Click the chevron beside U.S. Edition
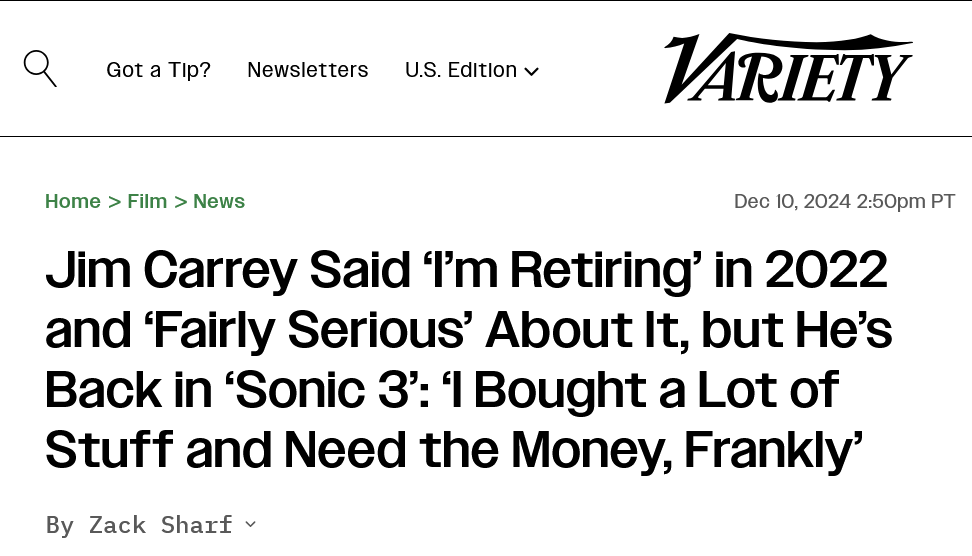The width and height of the screenshot is (972, 556). (532, 72)
